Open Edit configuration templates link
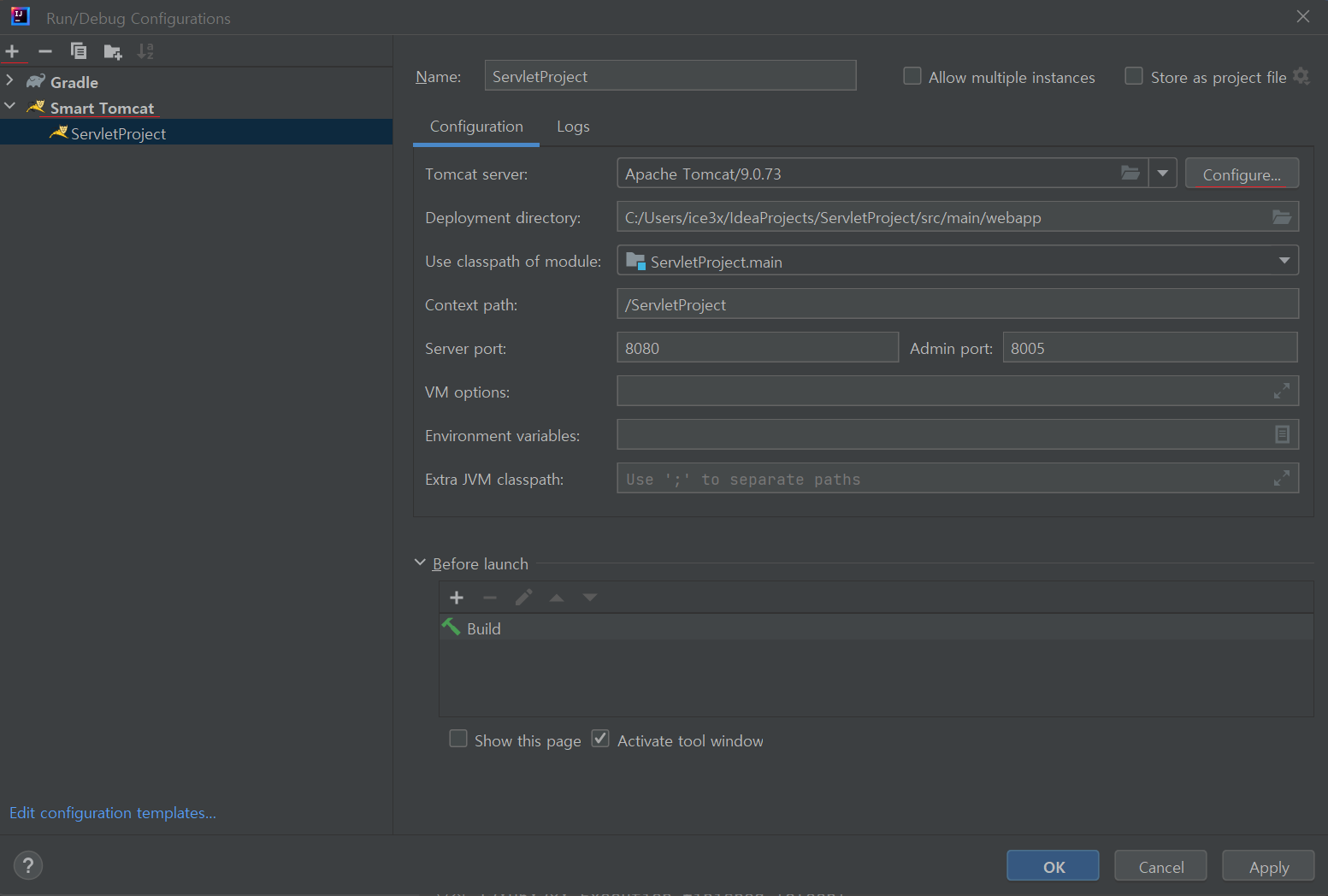The height and width of the screenshot is (896, 1328). pos(113,812)
